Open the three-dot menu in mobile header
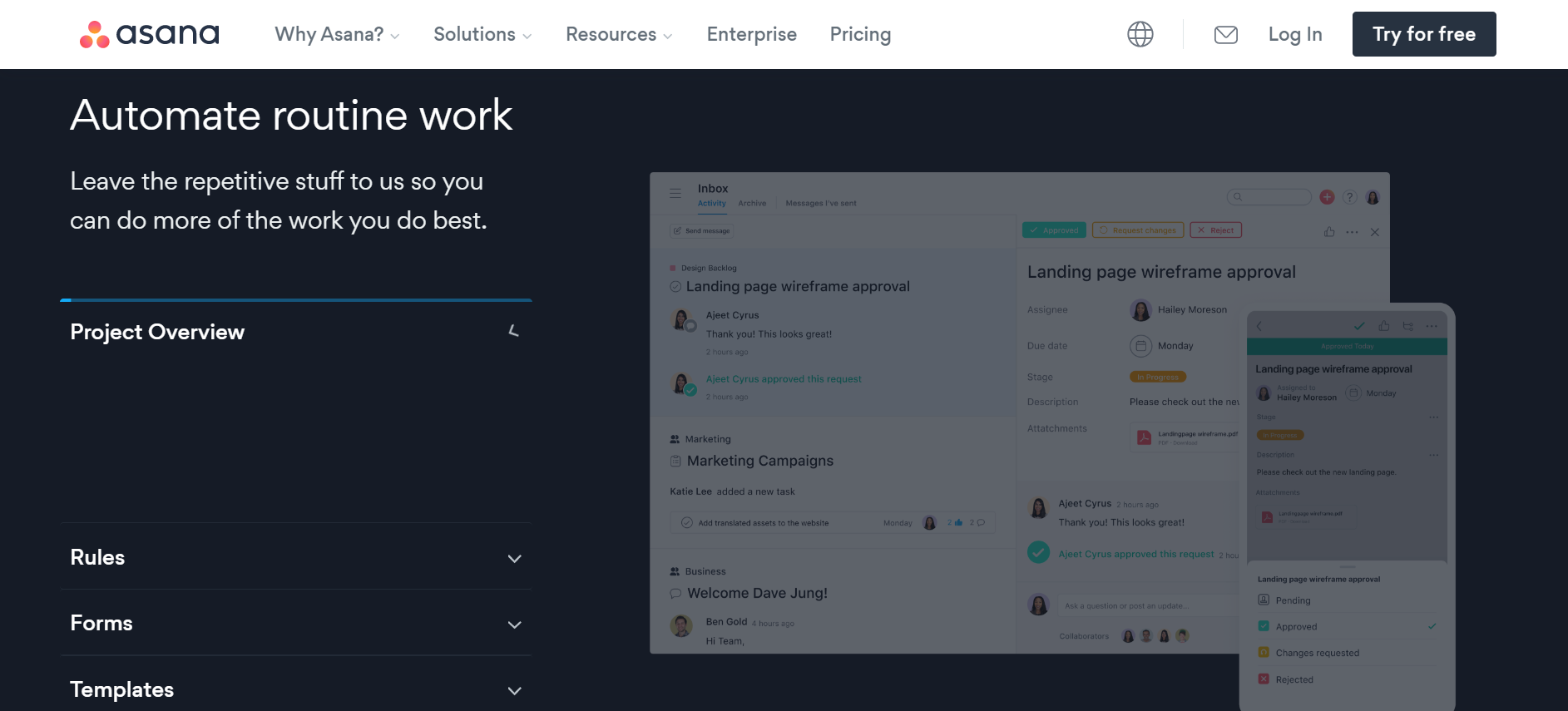This screenshot has height=711, width=1568. (x=1432, y=326)
